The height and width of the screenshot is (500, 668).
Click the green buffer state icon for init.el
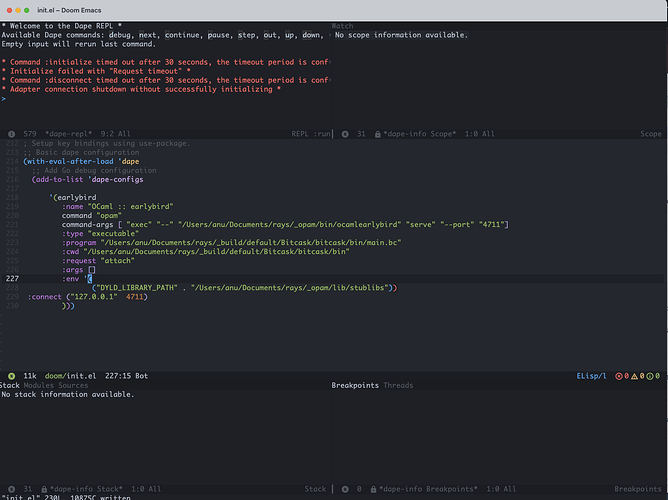[x=12, y=376]
